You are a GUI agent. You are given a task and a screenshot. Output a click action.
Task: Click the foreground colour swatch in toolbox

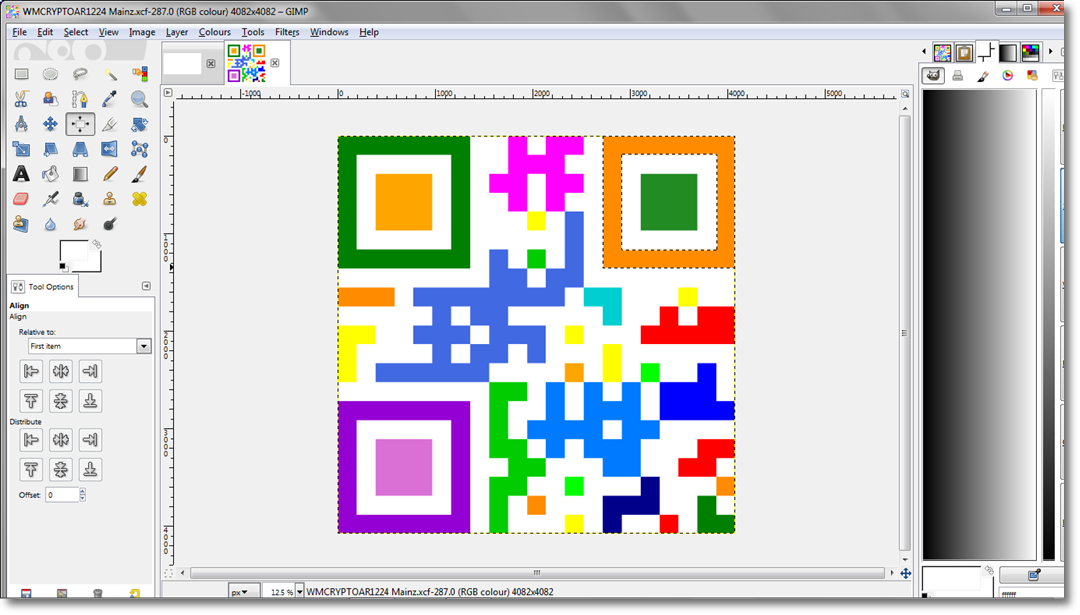(73, 251)
